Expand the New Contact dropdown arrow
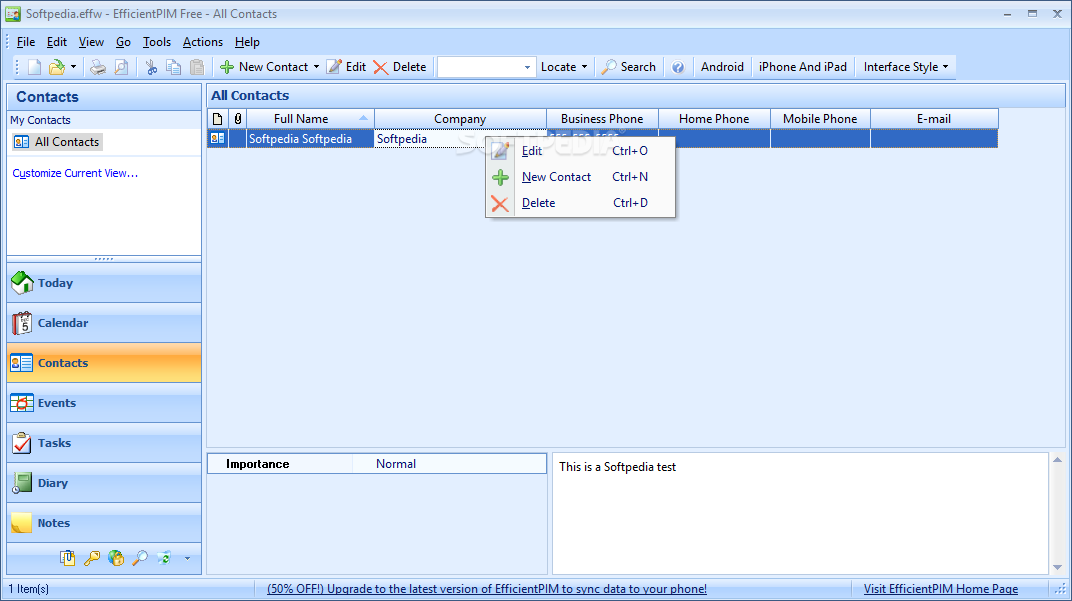Screen dimensions: 1072x601 coord(316,67)
